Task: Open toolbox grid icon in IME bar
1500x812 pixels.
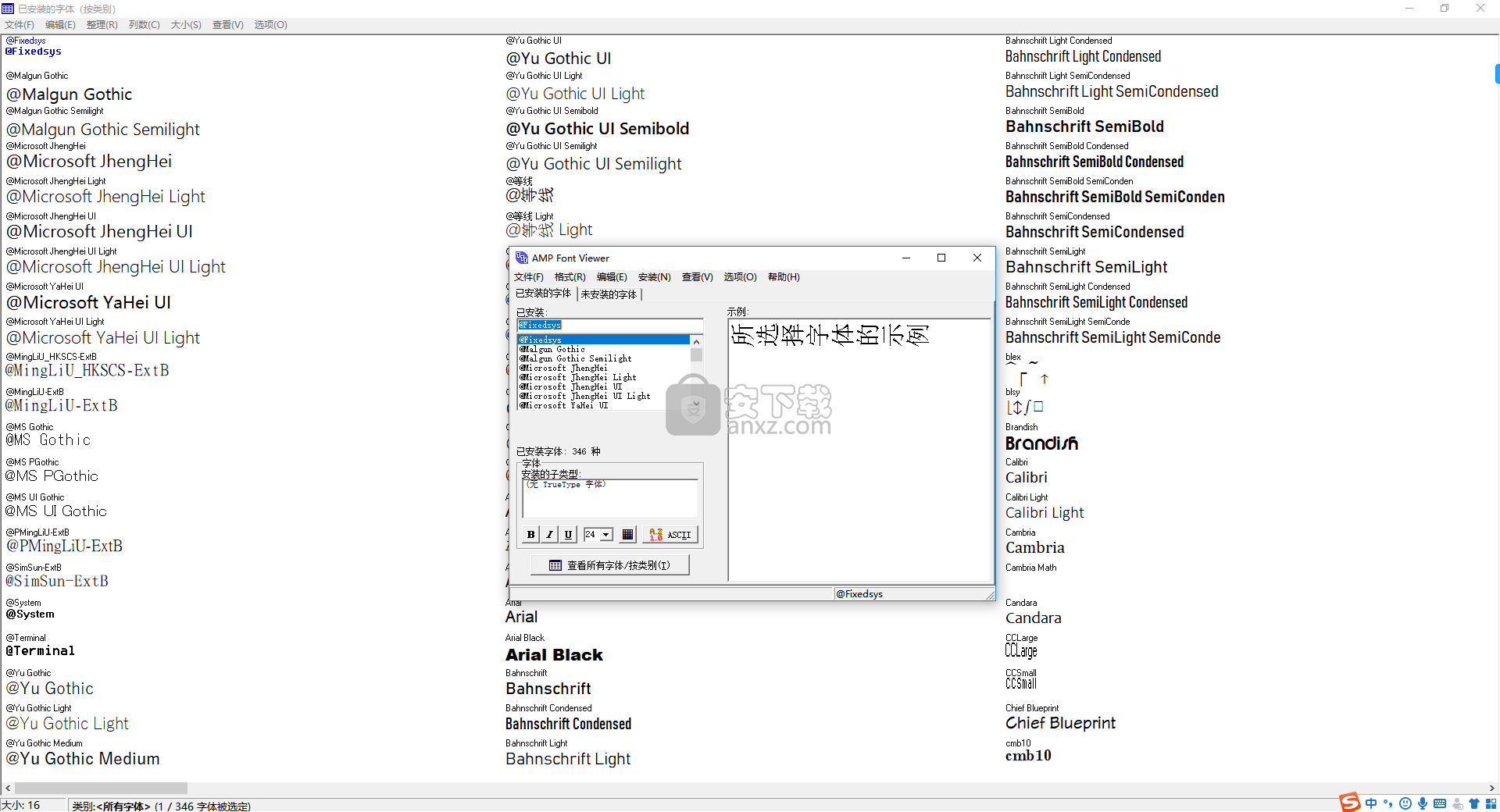Action: point(1491,803)
